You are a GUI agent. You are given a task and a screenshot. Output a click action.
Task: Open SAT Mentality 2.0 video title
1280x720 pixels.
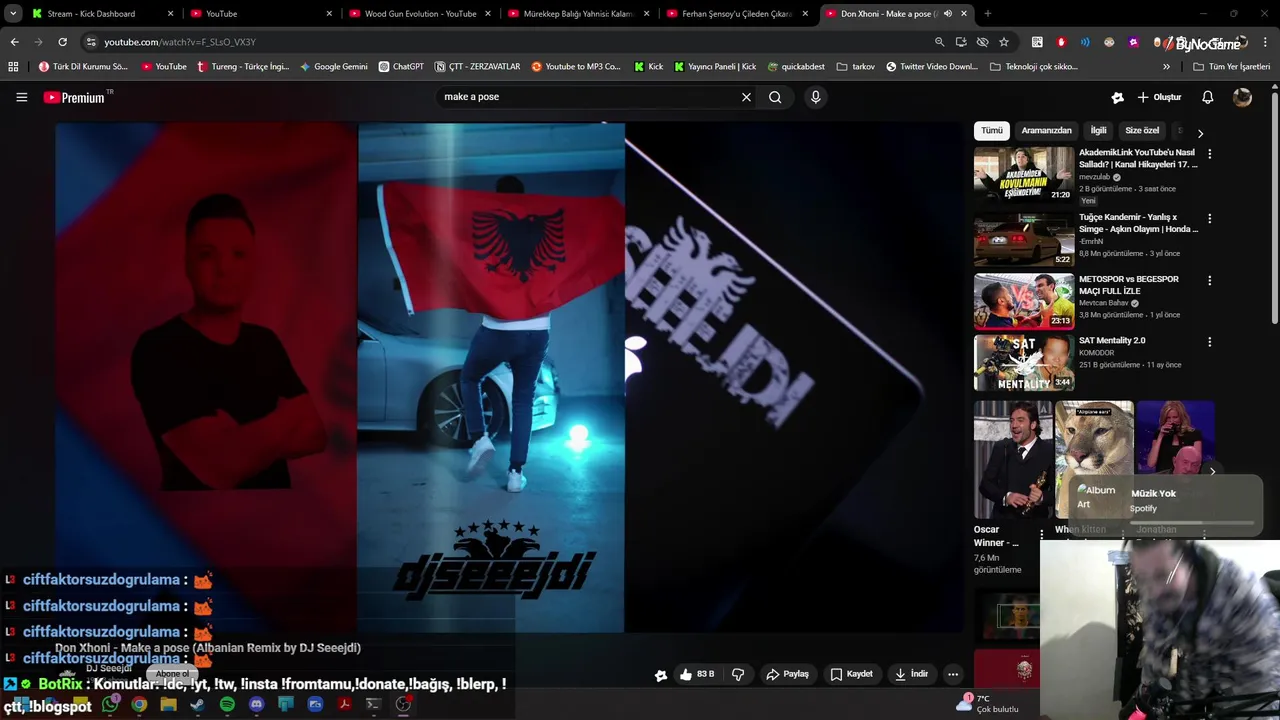(x=1112, y=341)
